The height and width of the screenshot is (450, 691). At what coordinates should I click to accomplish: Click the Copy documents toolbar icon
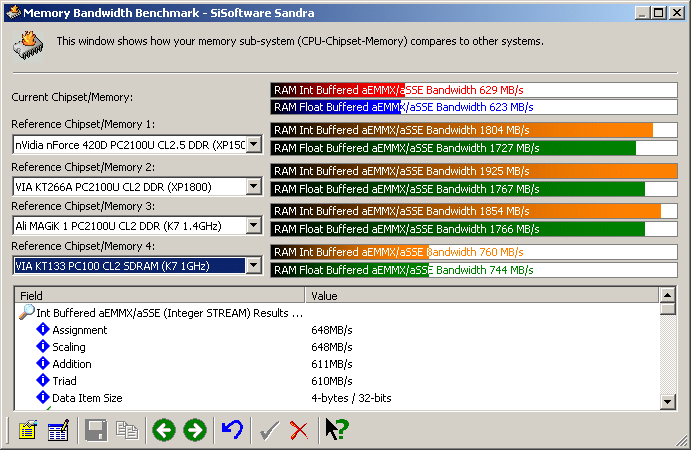[127, 430]
